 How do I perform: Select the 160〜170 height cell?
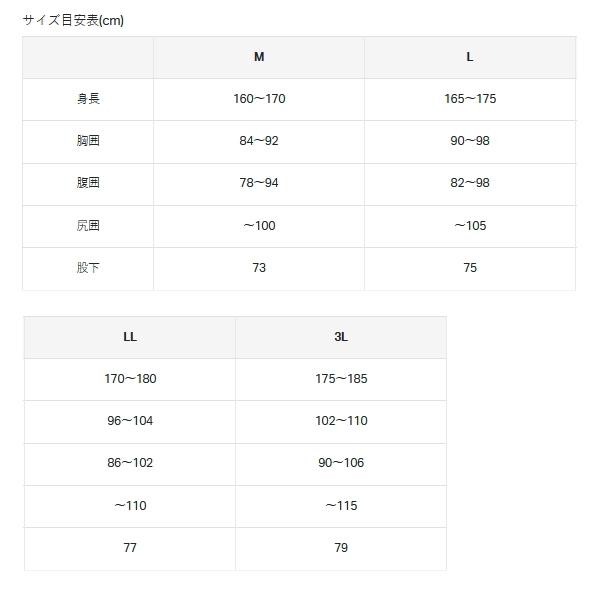[x=259, y=99]
